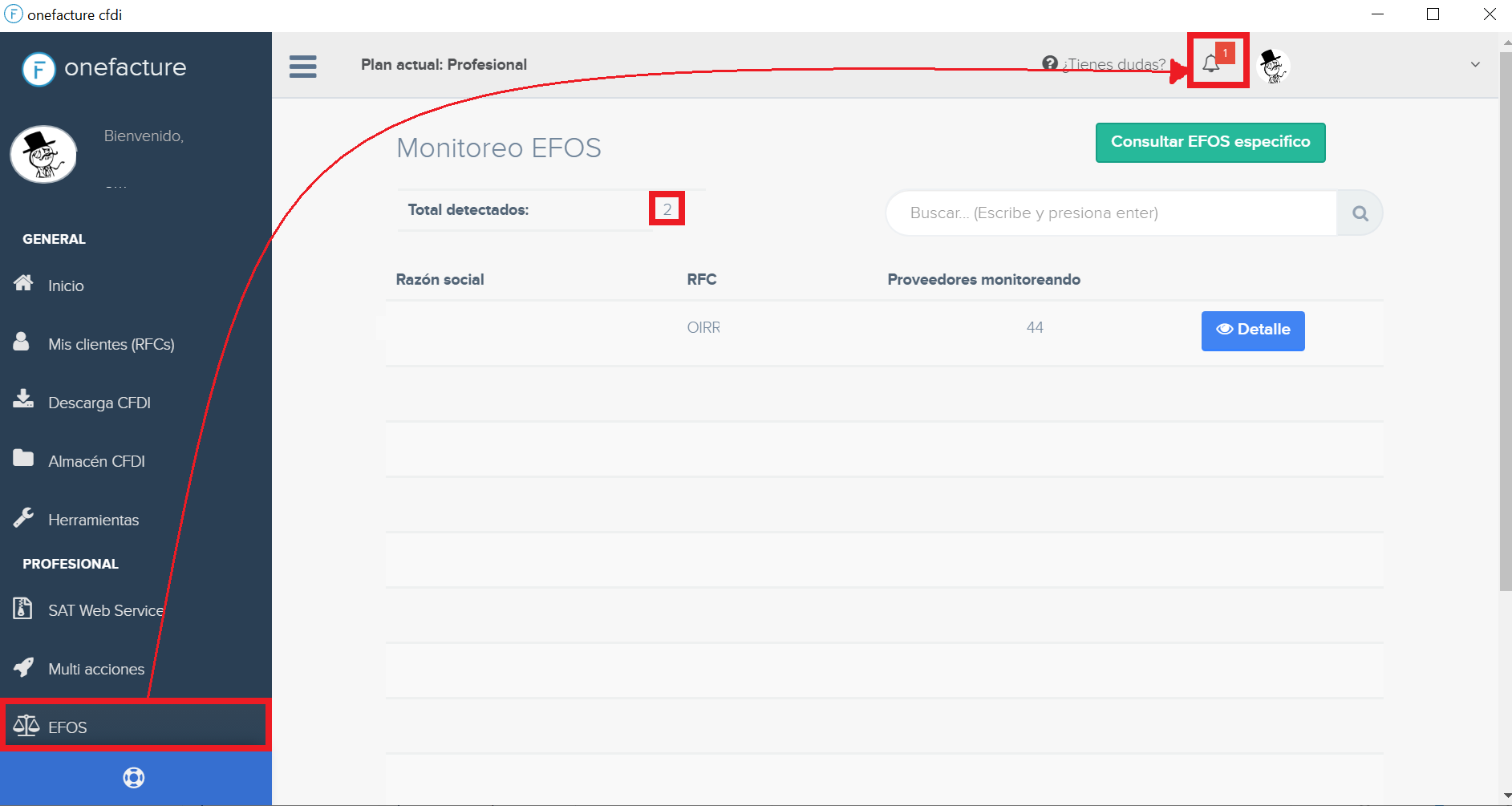1512x806 pixels.
Task: View Detalle for the OIRR row
Action: pos(1252,330)
